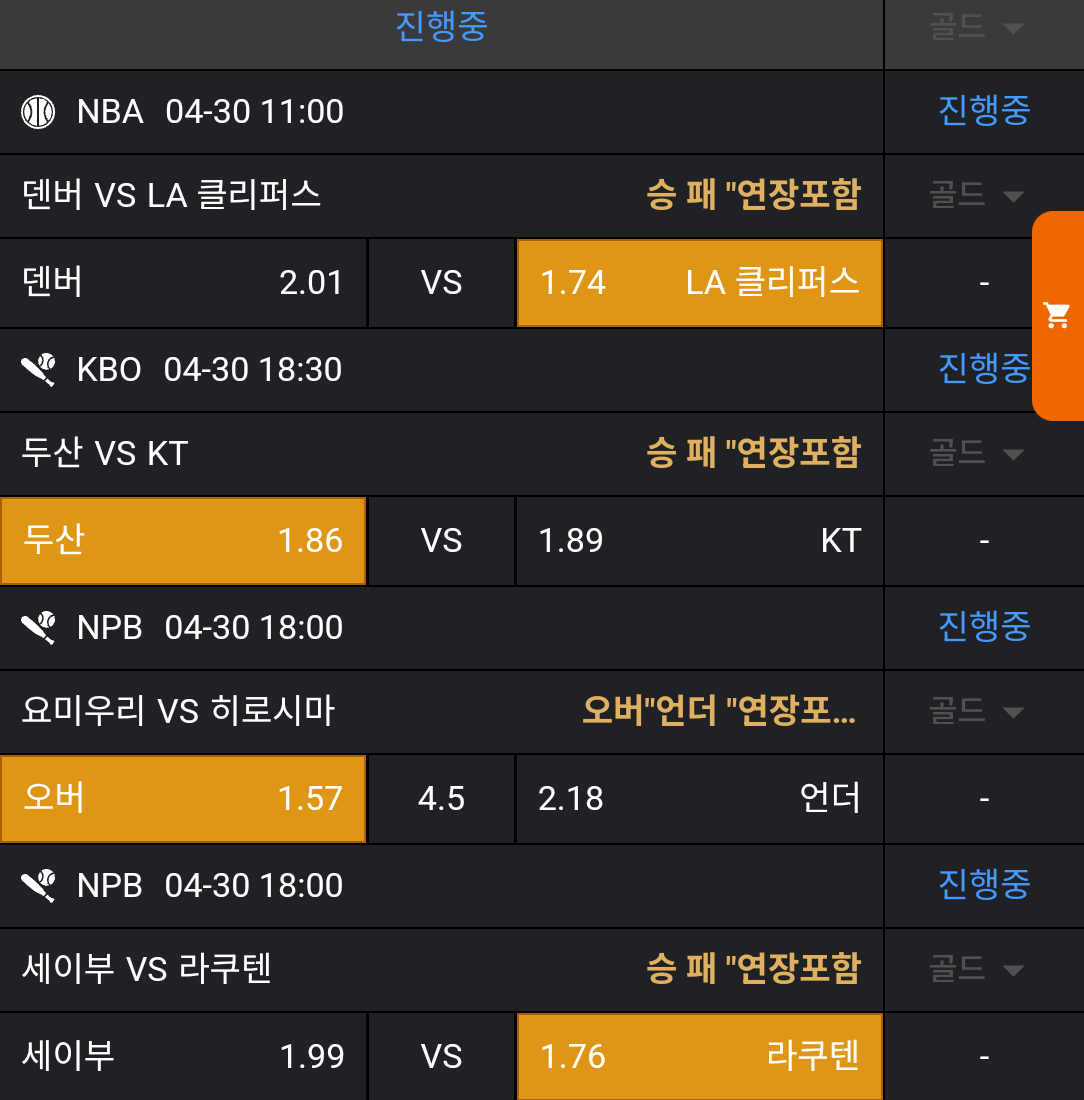Image resolution: width=1084 pixels, height=1100 pixels.
Task: Click the baseball icon beside 세이부 match
Action: [x=38, y=886]
